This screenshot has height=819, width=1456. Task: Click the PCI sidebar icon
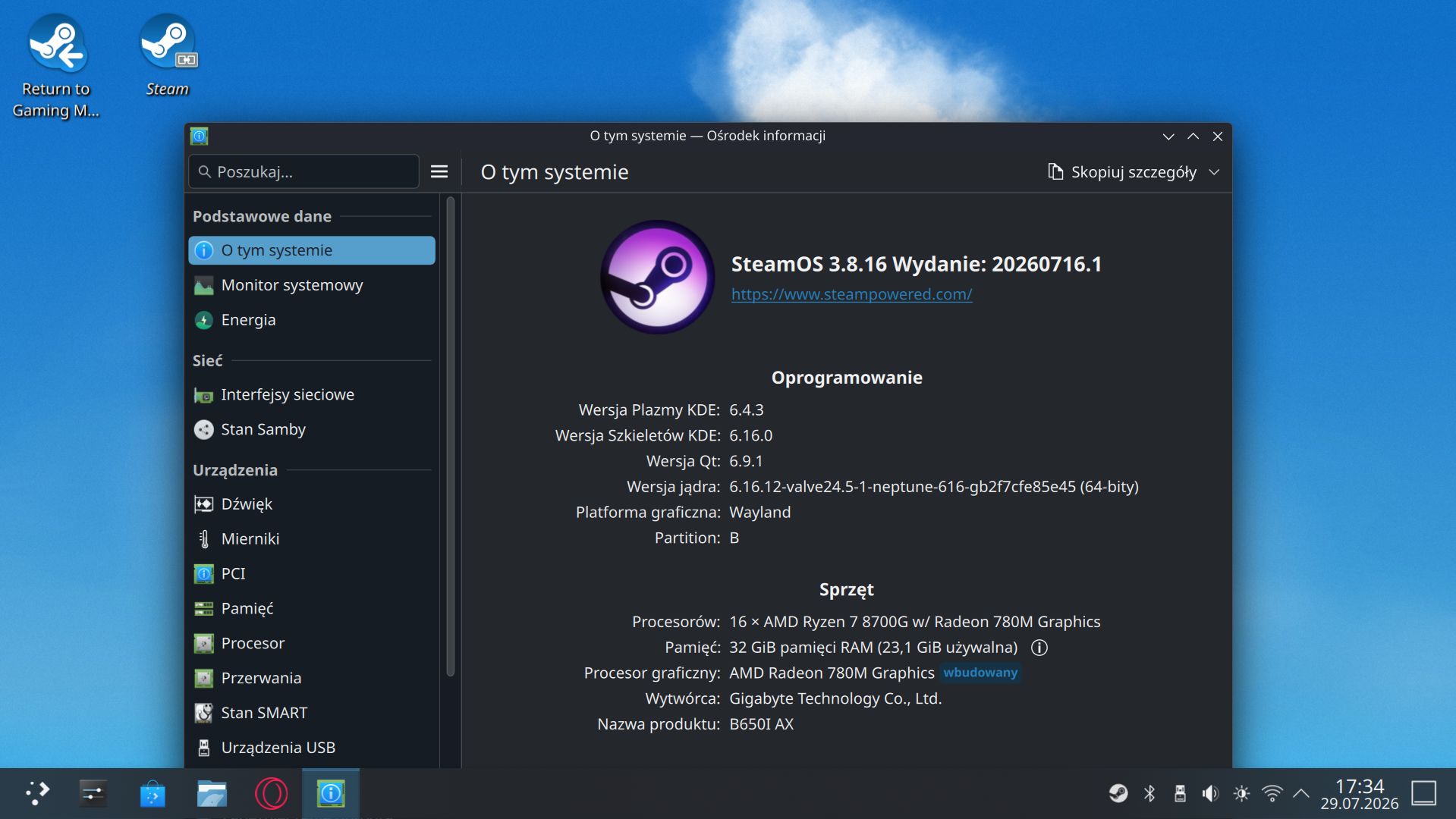point(203,573)
